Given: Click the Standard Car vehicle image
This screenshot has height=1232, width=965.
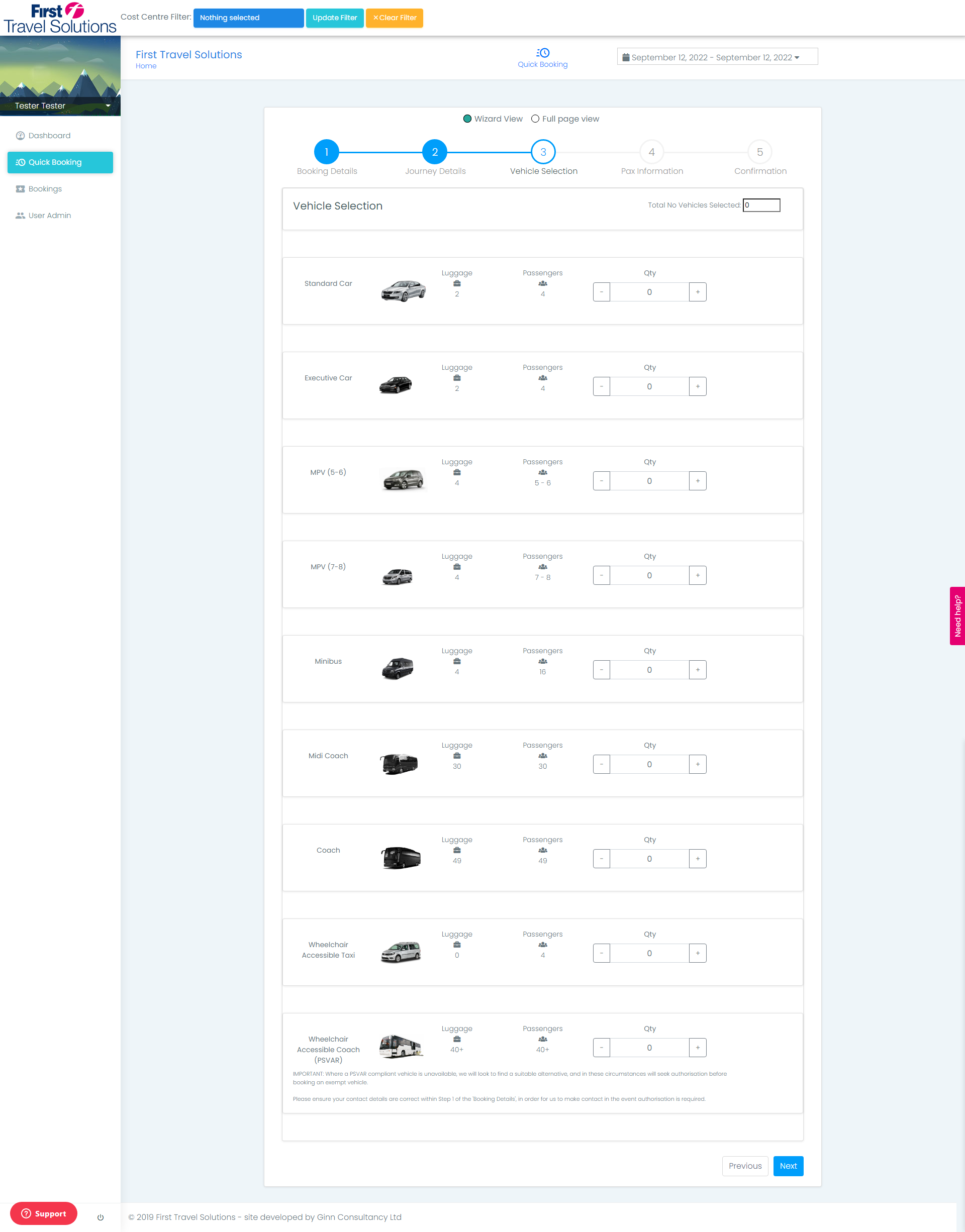Looking at the screenshot, I should (403, 291).
